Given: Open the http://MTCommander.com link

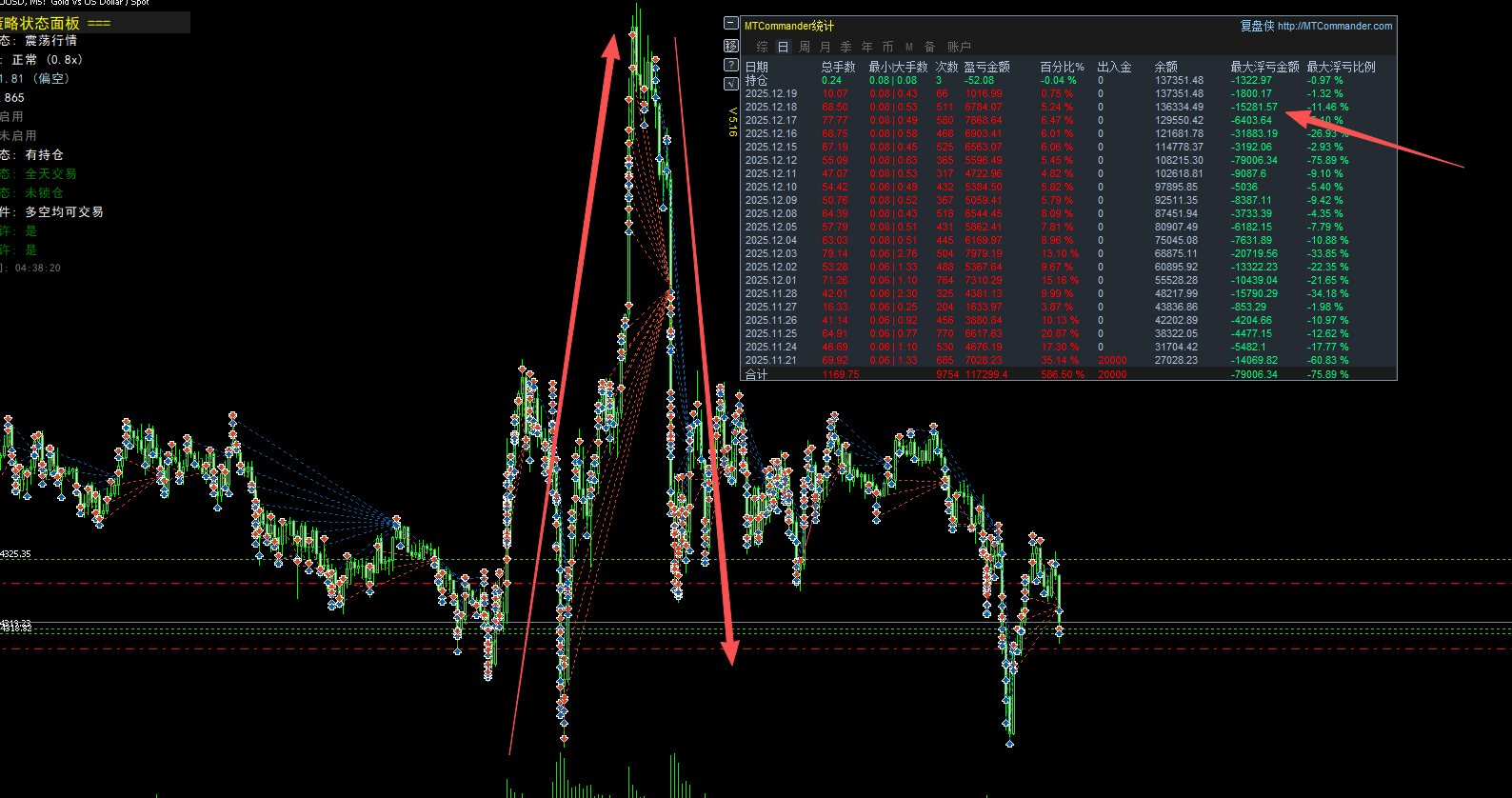Looking at the screenshot, I should (1335, 26).
